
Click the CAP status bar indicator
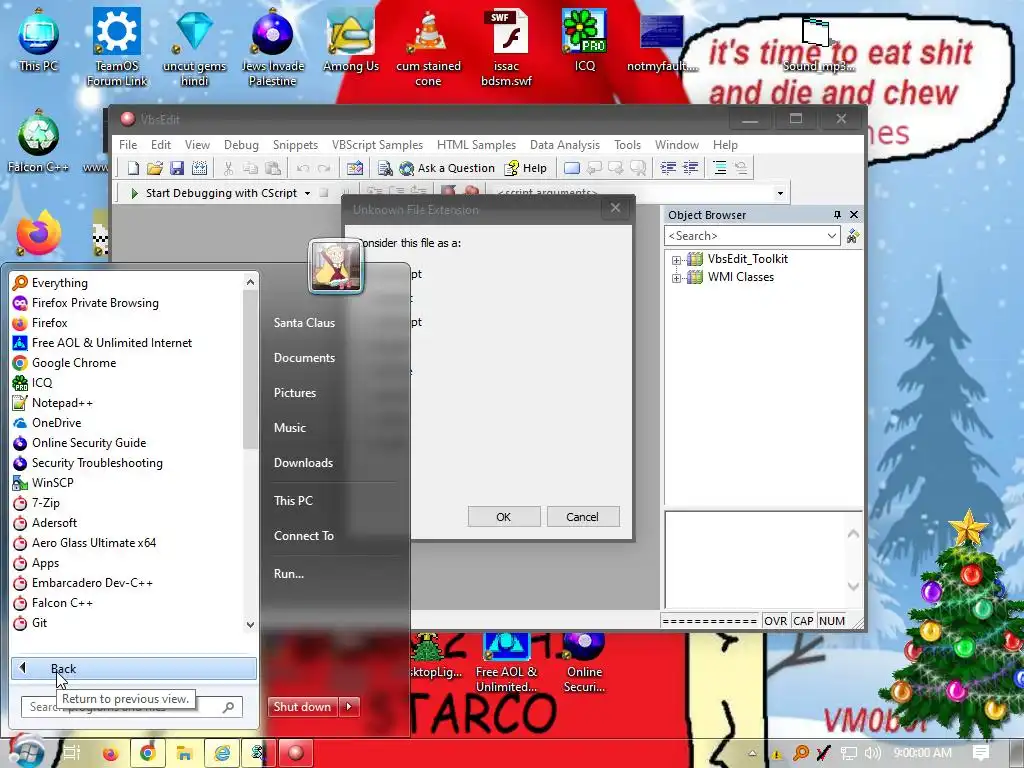pos(803,621)
